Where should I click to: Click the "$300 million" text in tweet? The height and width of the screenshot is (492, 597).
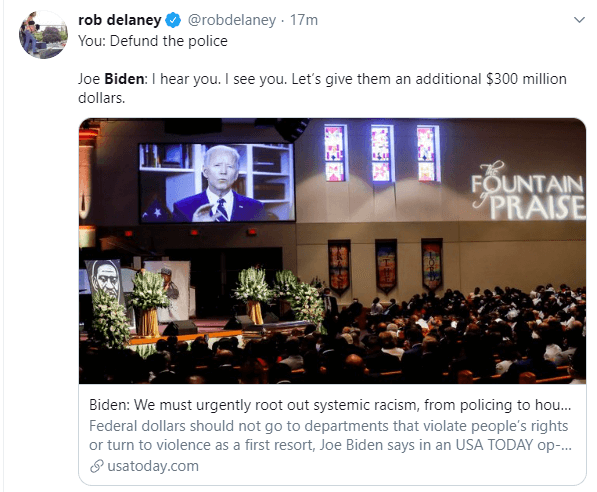(526, 79)
